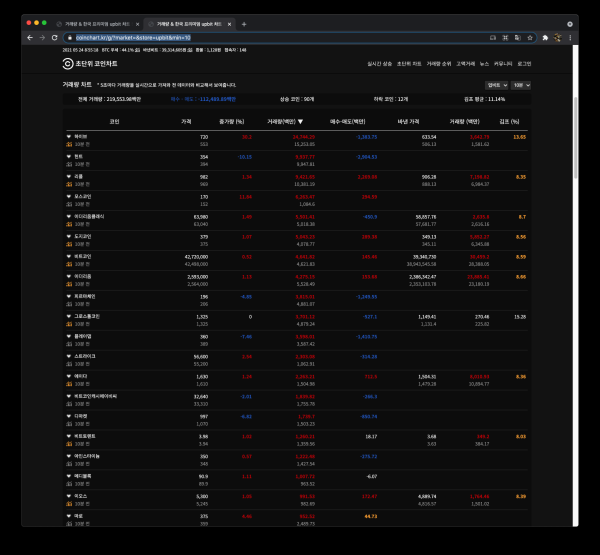
Task: Open the 10분 interval dropdown
Action: pos(521,85)
